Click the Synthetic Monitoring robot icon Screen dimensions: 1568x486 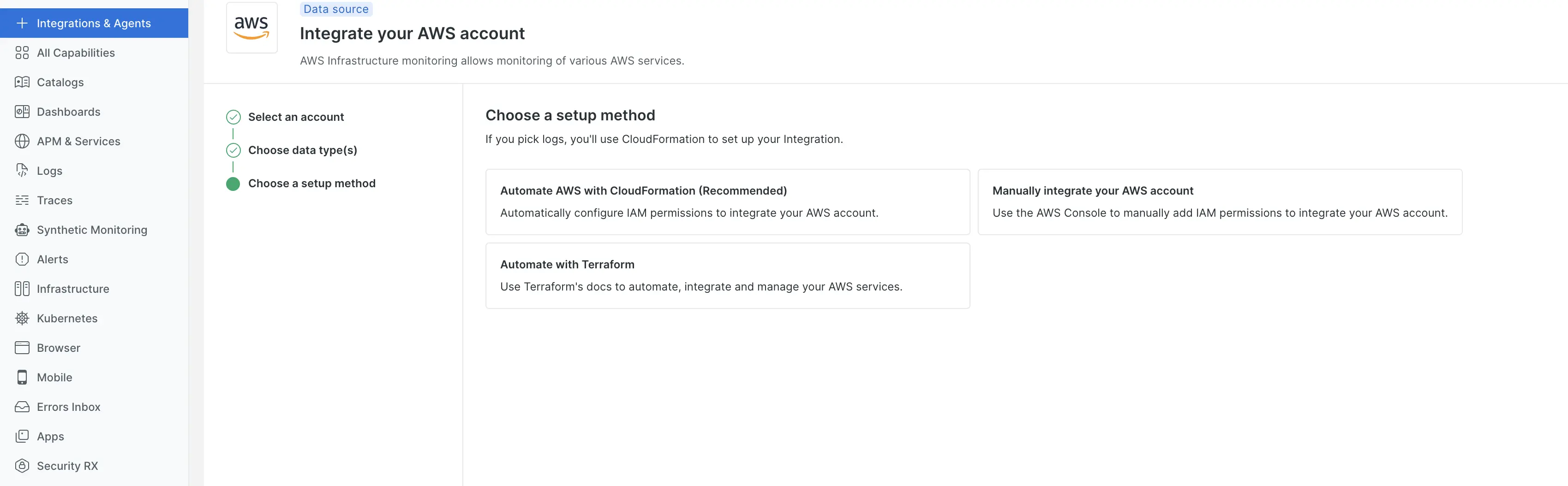point(22,230)
